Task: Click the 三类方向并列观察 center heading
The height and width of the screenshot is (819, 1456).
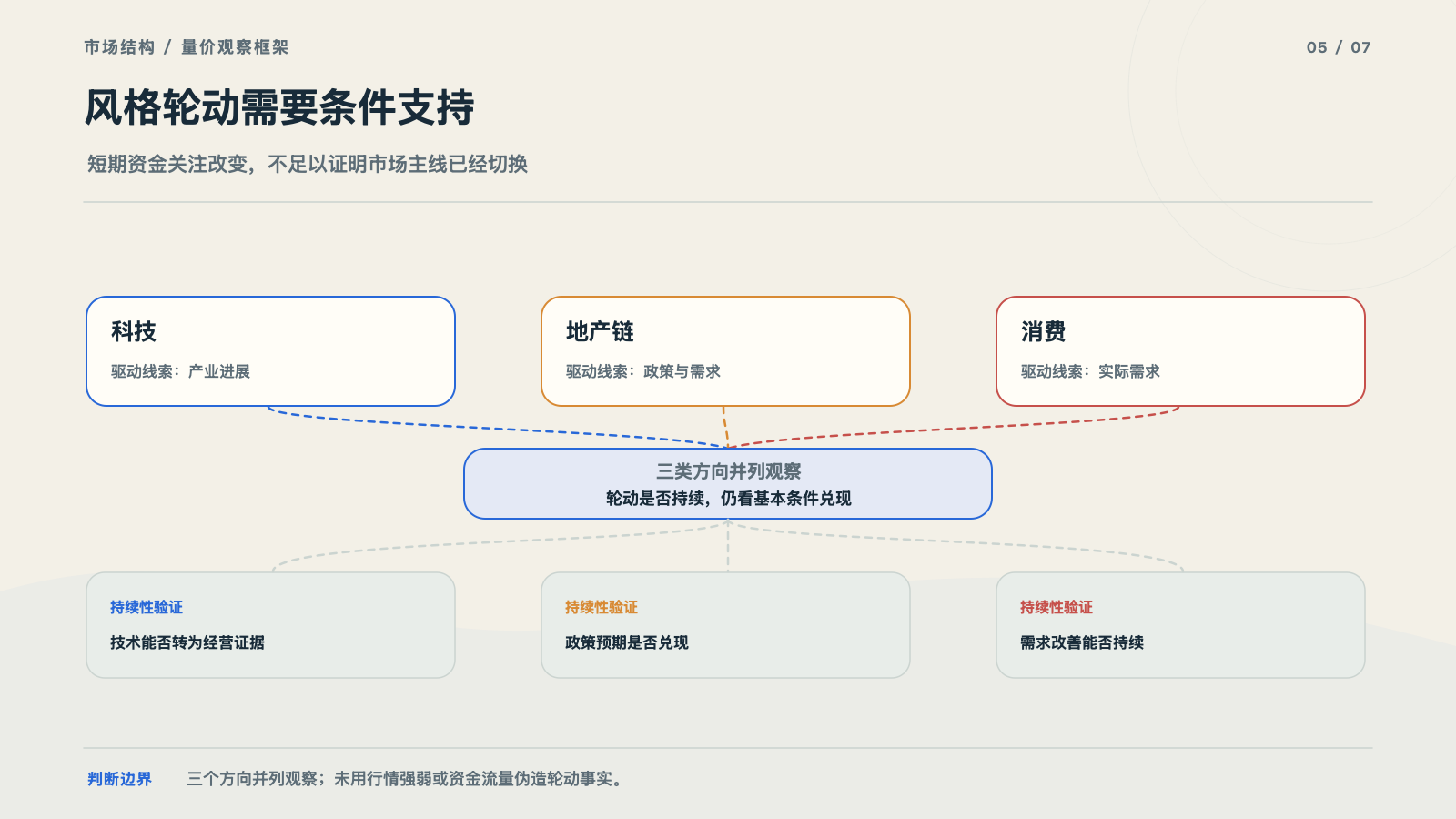Action: 728,471
